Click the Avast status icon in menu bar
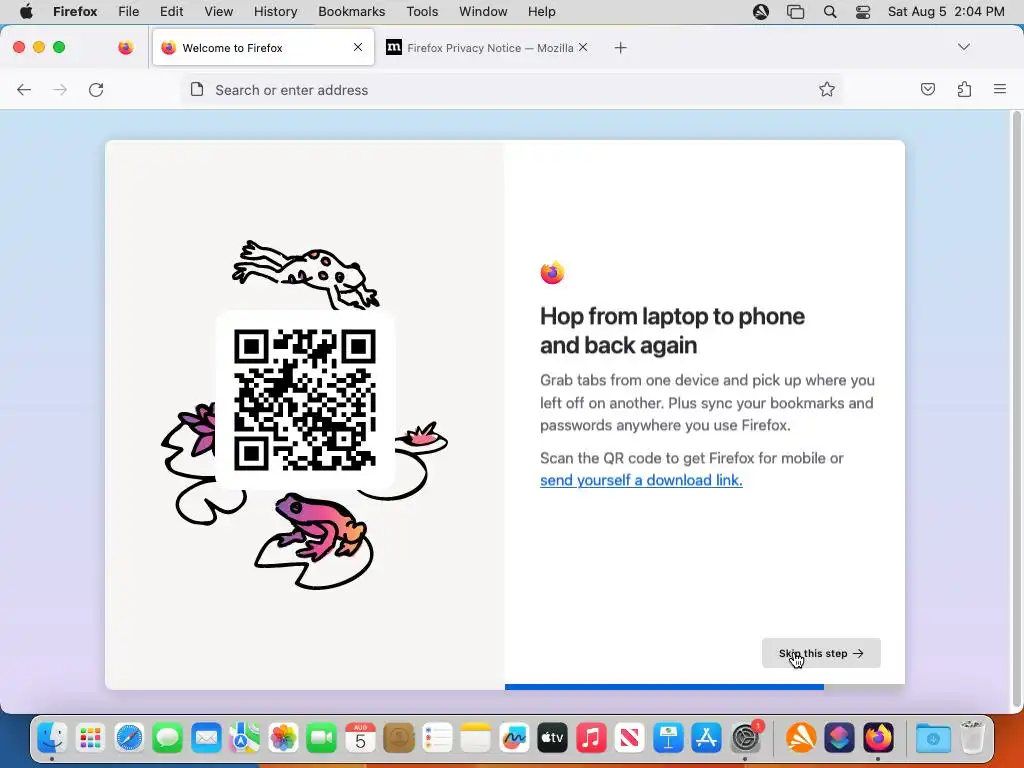 point(761,12)
